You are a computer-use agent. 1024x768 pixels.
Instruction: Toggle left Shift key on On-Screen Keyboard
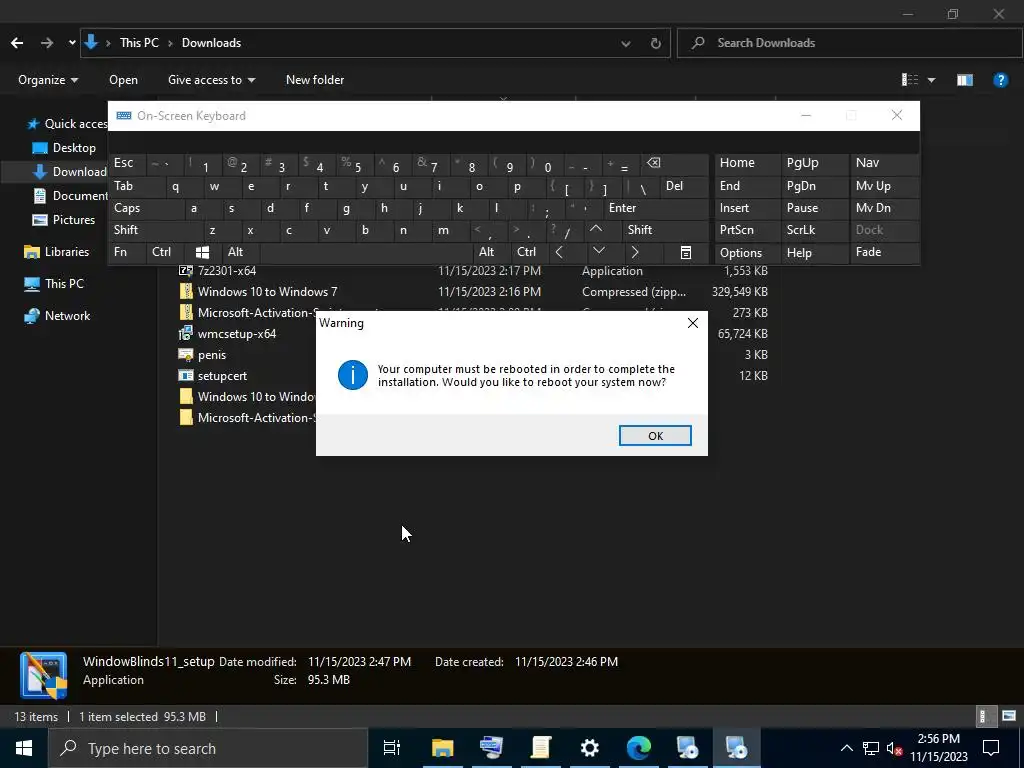[154, 230]
